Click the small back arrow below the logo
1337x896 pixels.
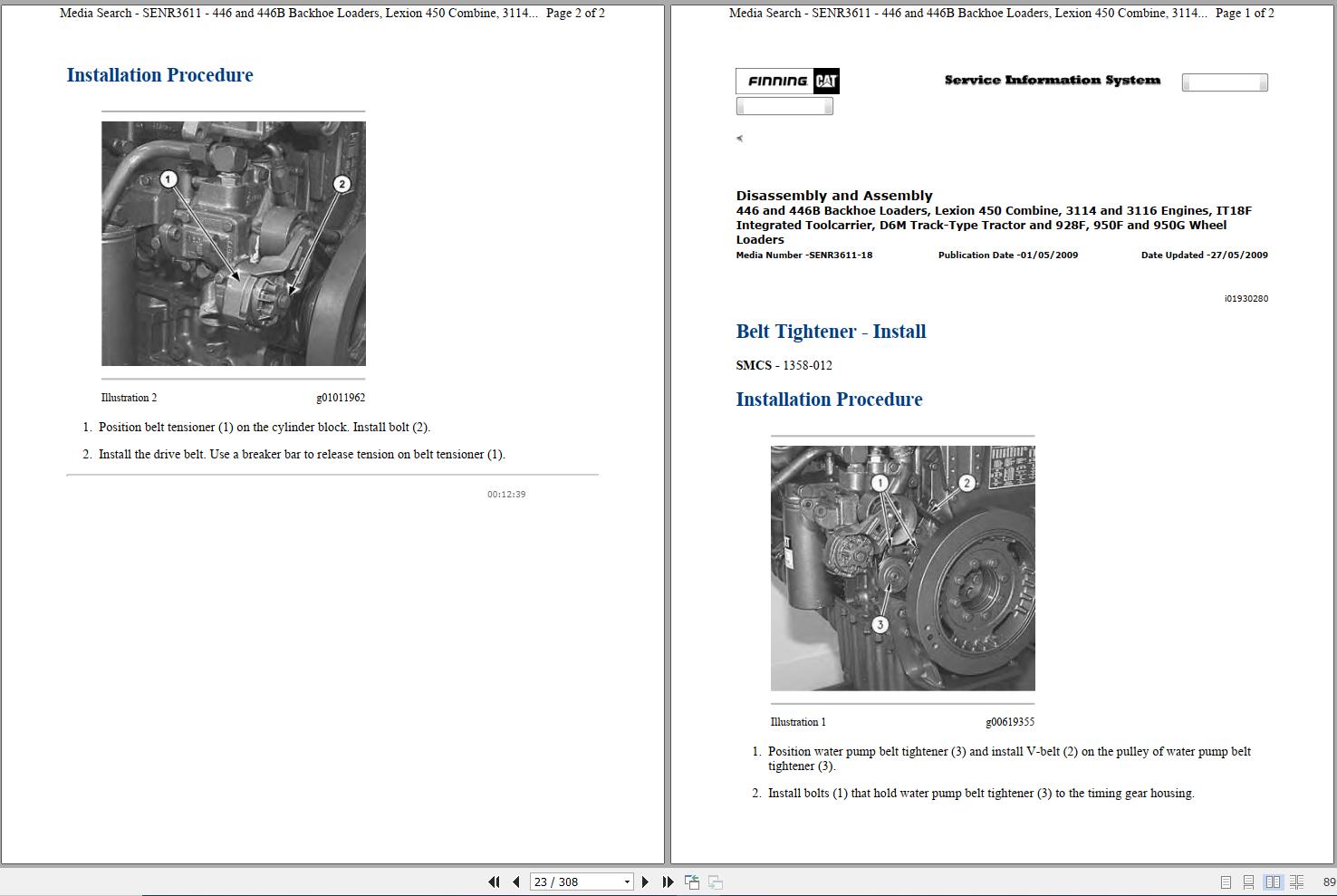point(740,138)
